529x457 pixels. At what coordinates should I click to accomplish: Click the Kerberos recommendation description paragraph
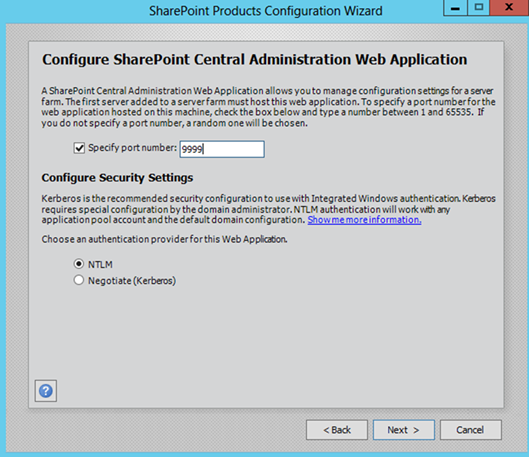pyautogui.click(x=268, y=209)
